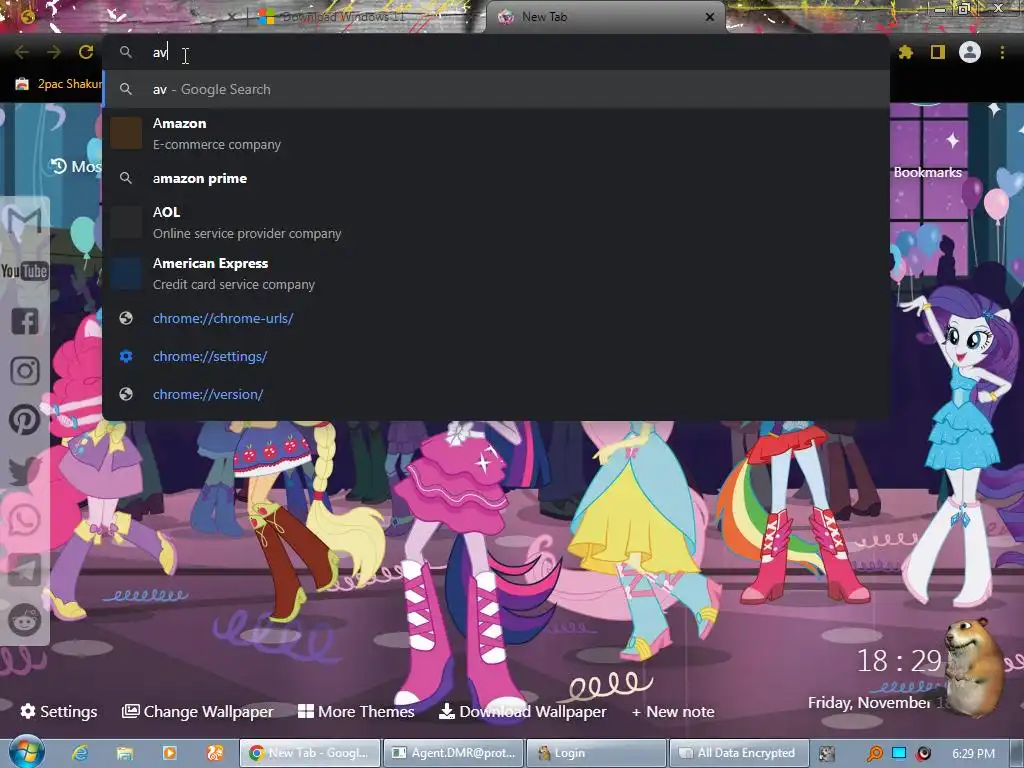Image resolution: width=1024 pixels, height=768 pixels.
Task: Click the Windows Start orb
Action: (x=27, y=752)
